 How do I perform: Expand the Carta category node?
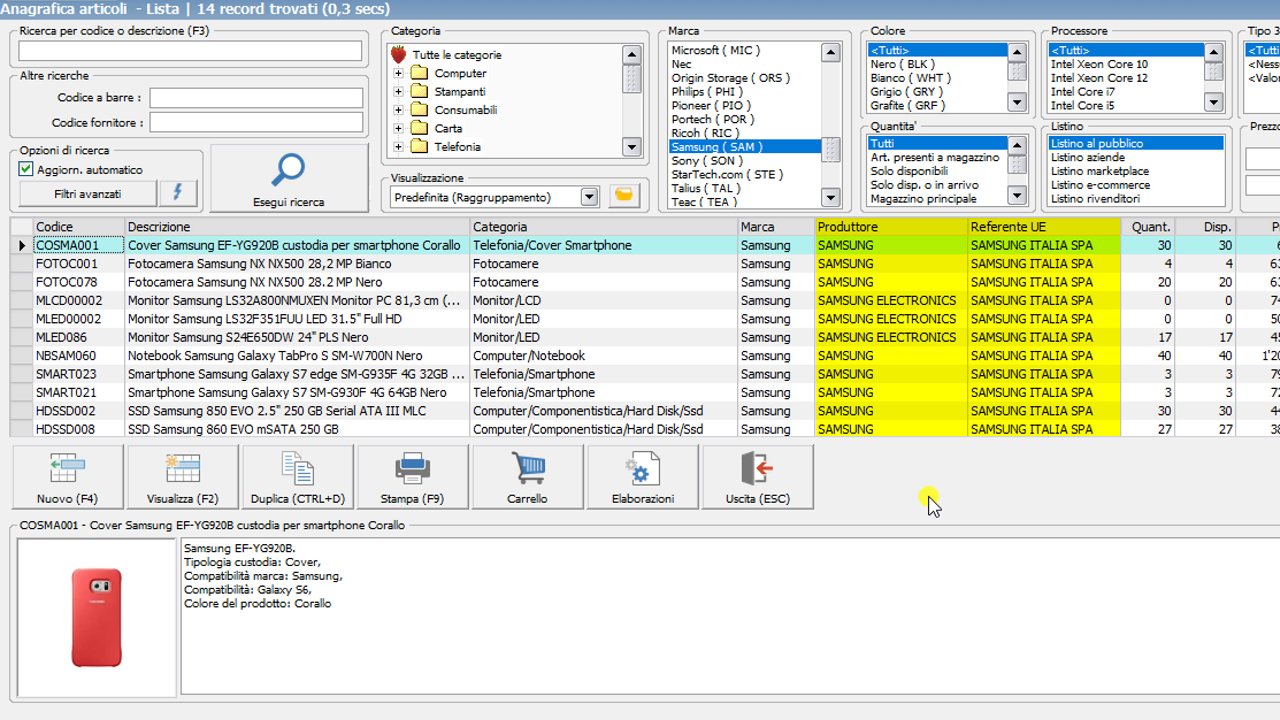point(398,128)
